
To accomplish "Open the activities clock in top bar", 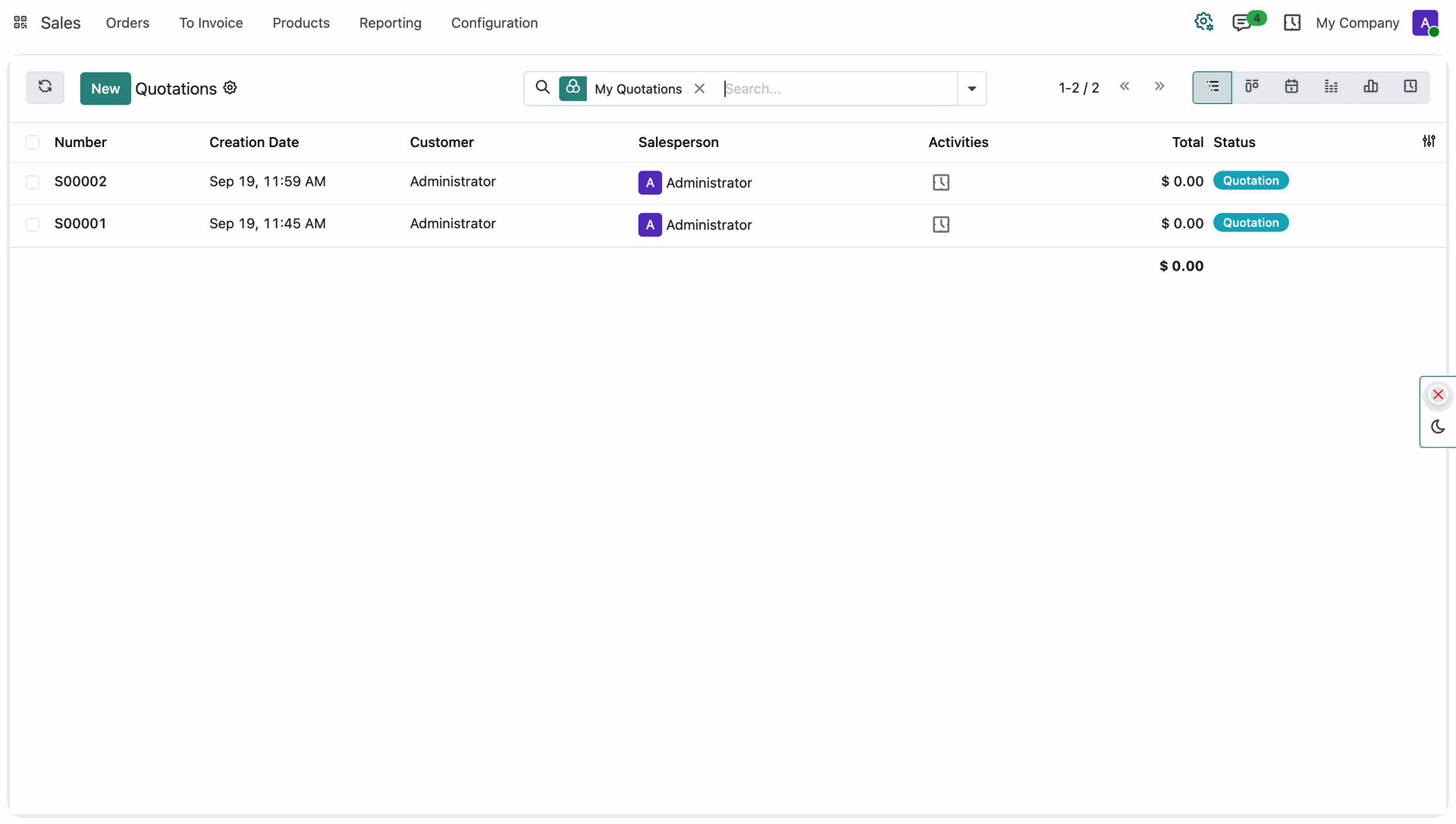I will pyautogui.click(x=1292, y=23).
